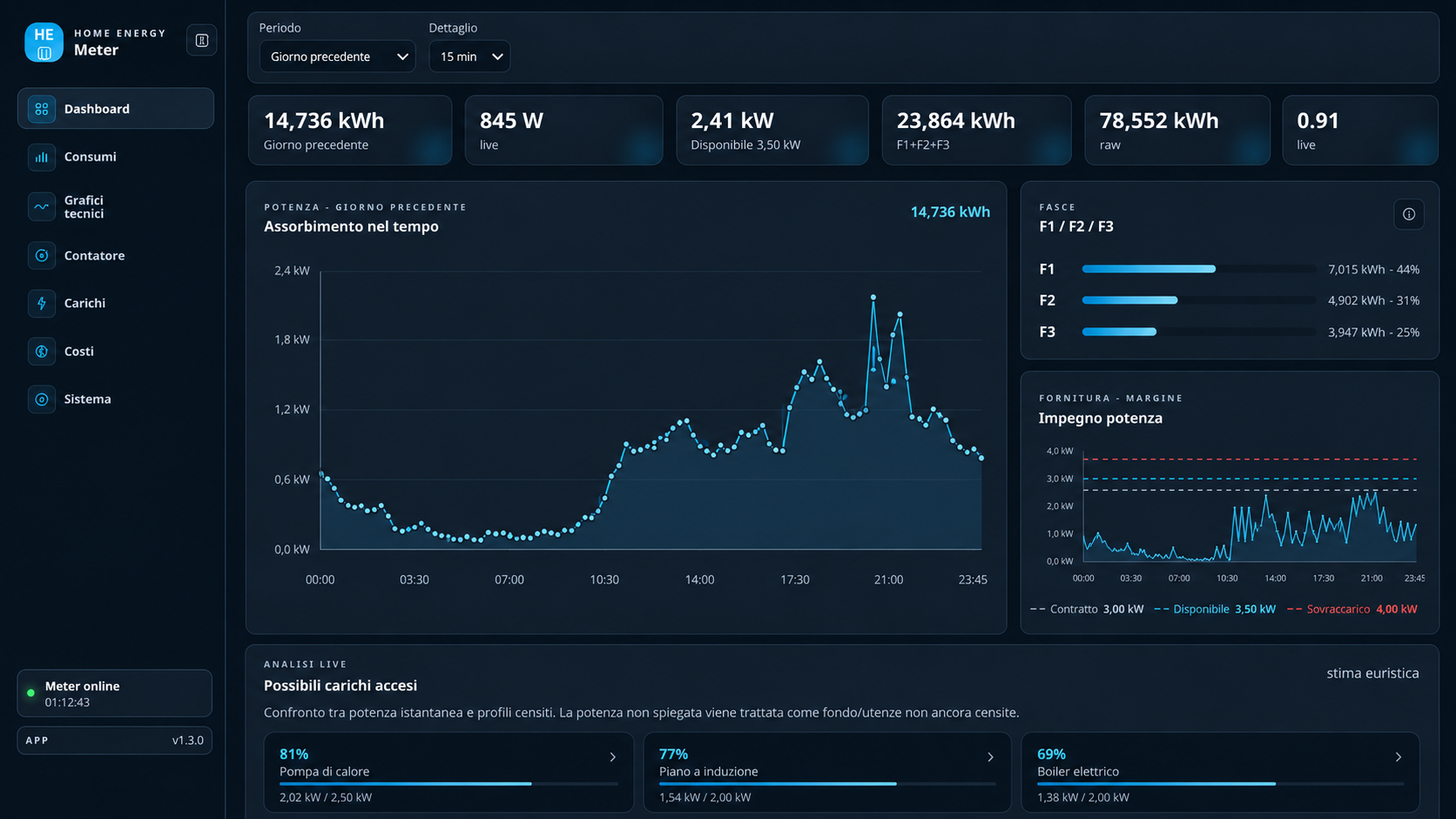Click the 14,736 kWh Giorno precedente card
The height and width of the screenshot is (819, 1456).
pos(350,131)
